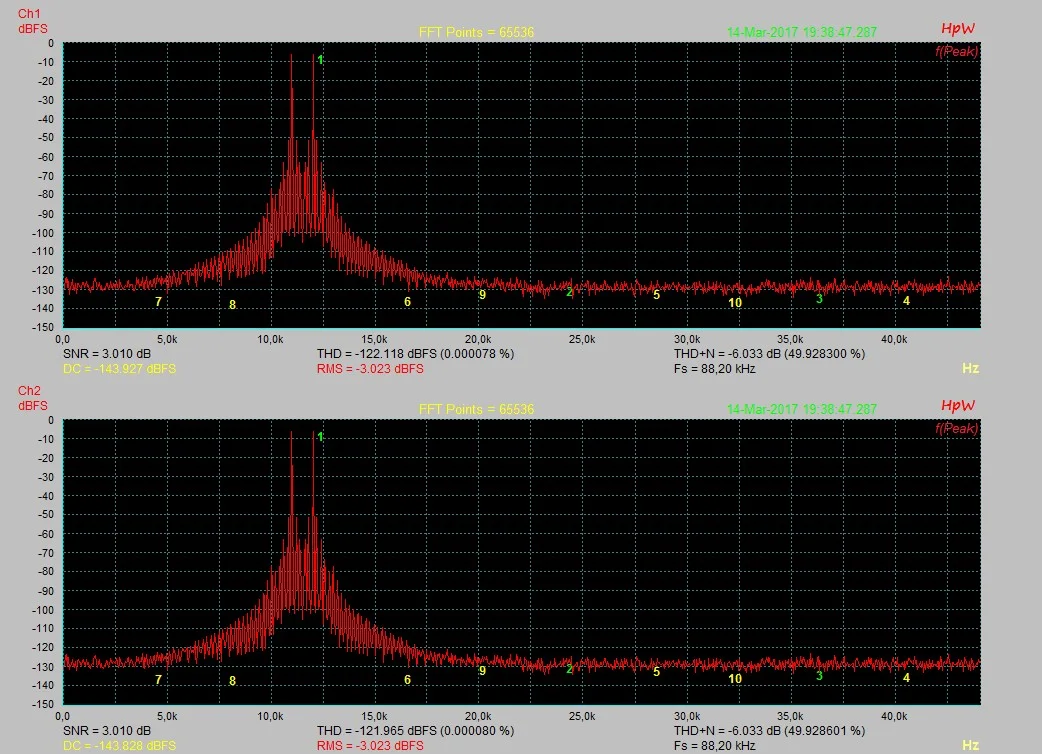Click the Ch2 channel label
This screenshot has width=1042, height=754.
click(x=29, y=391)
